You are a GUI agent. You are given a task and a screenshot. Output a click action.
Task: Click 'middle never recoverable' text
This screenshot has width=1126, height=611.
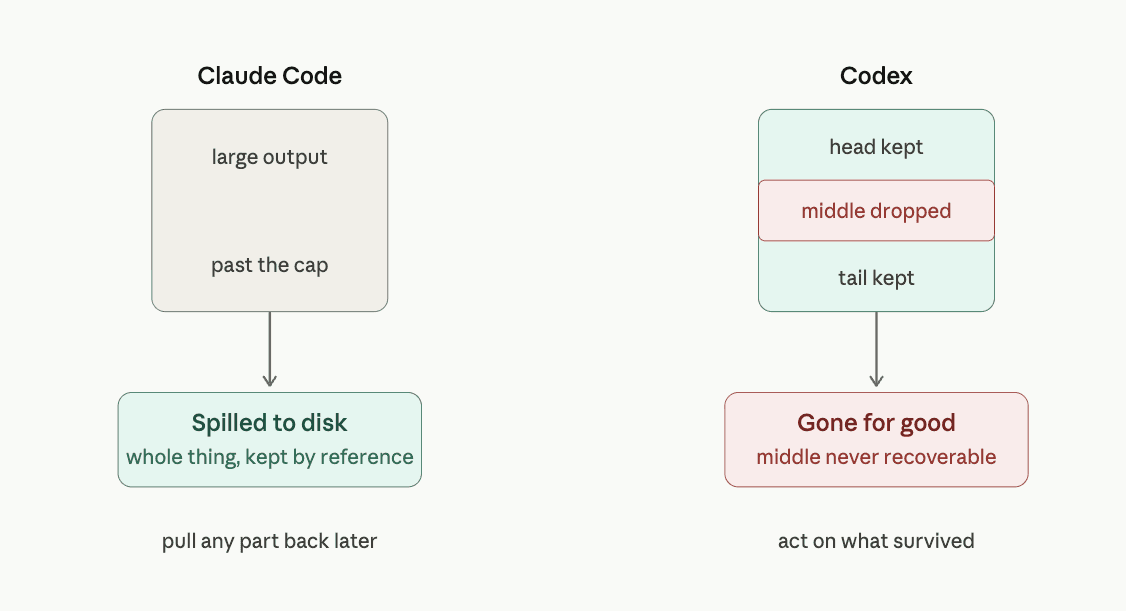876,457
